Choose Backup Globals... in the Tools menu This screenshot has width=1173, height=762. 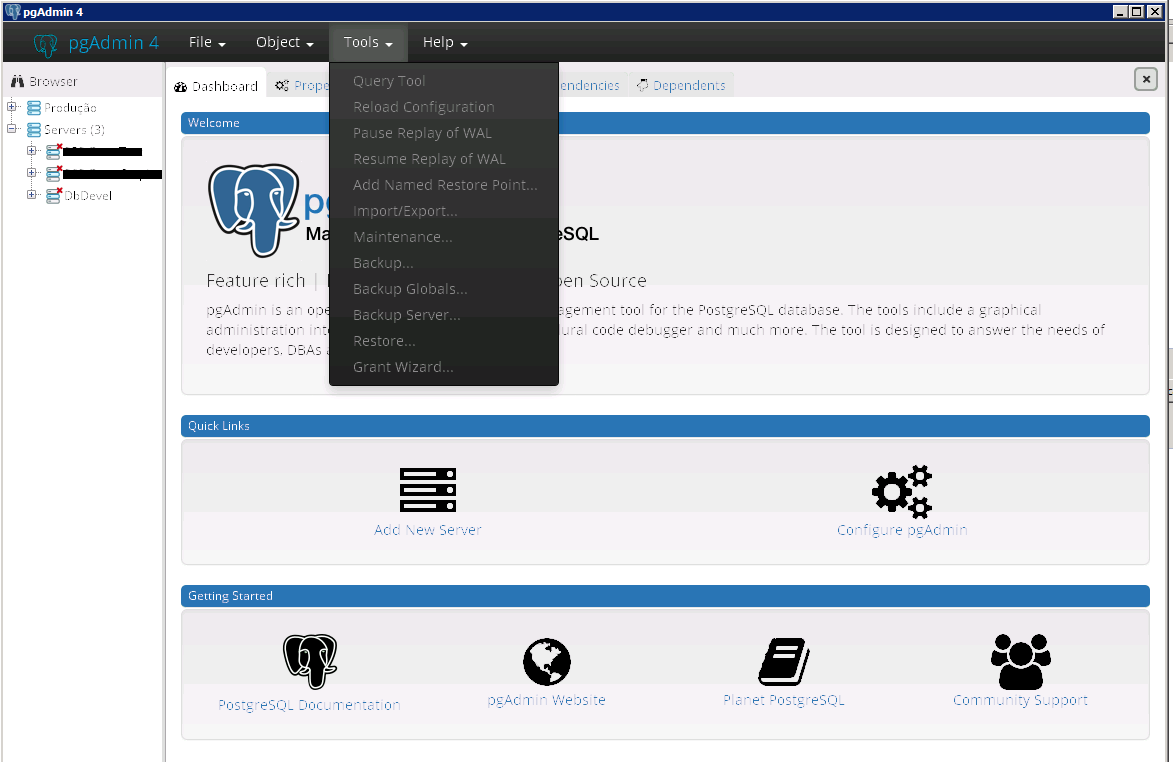(410, 289)
